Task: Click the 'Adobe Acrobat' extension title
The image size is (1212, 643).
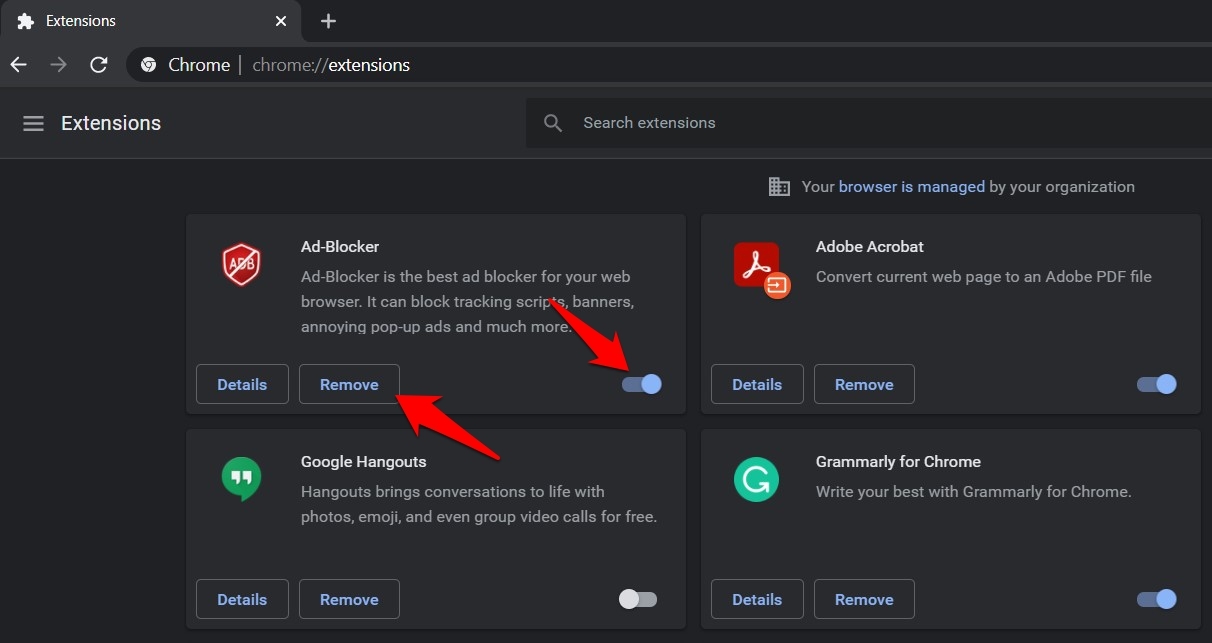Action: (870, 246)
